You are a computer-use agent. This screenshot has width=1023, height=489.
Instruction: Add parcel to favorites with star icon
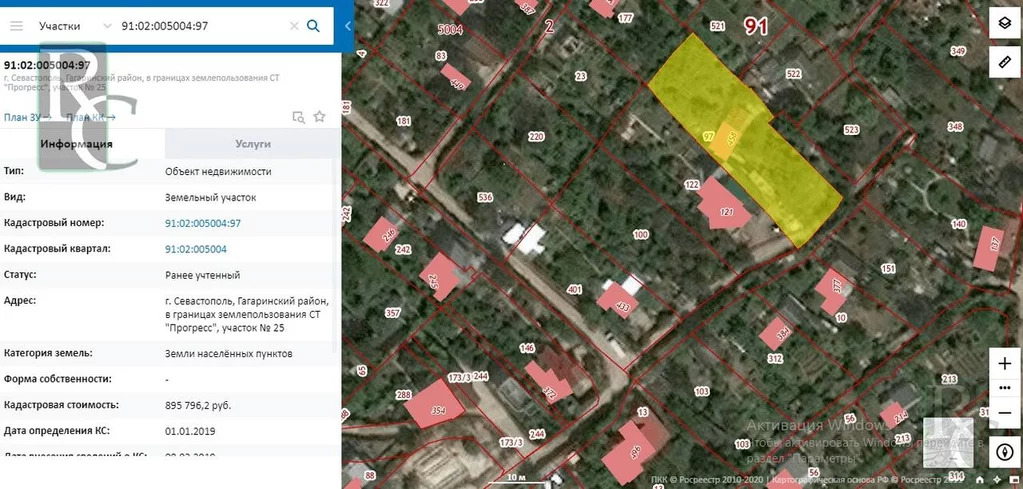319,117
